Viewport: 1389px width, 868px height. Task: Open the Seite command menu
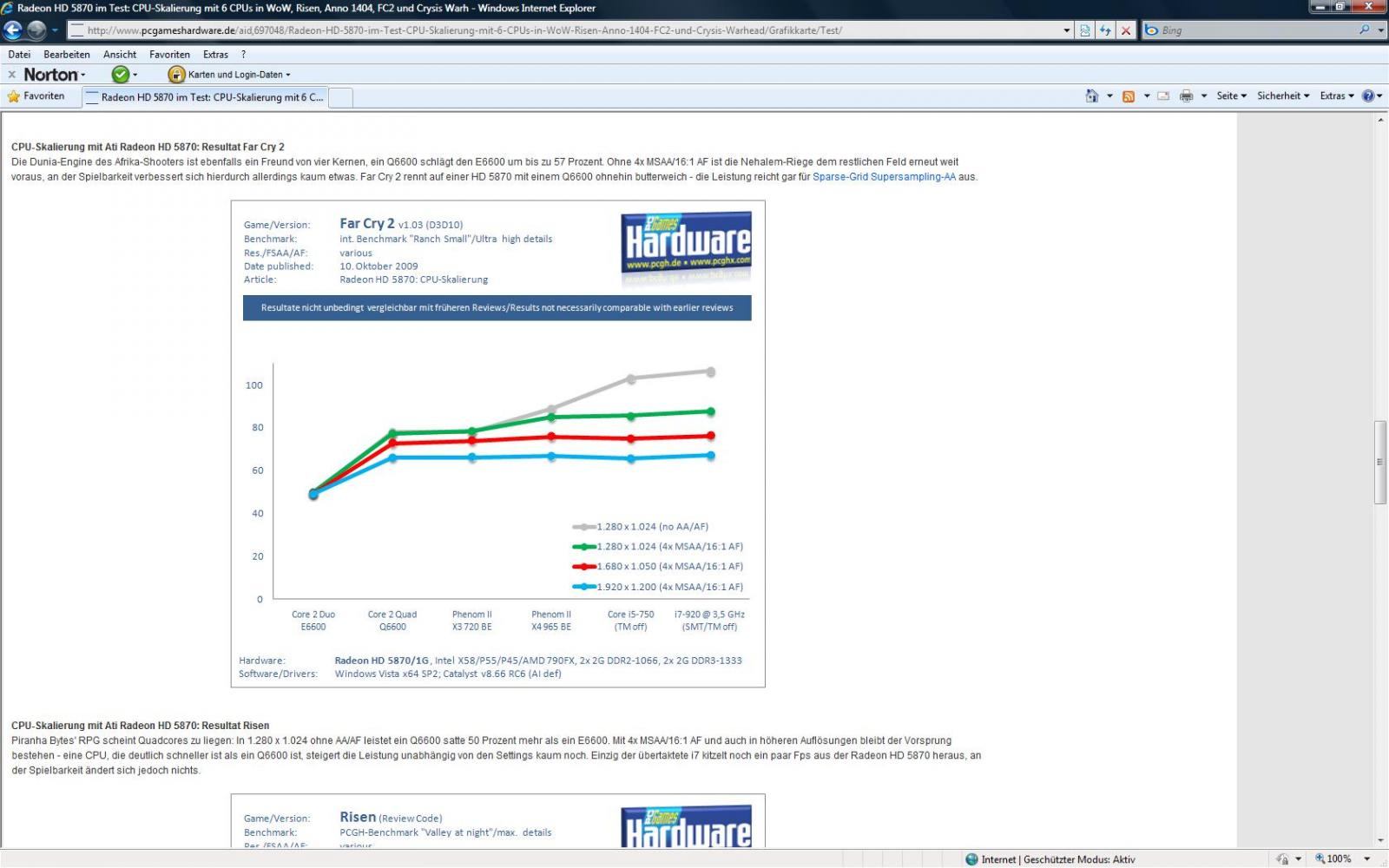1231,96
